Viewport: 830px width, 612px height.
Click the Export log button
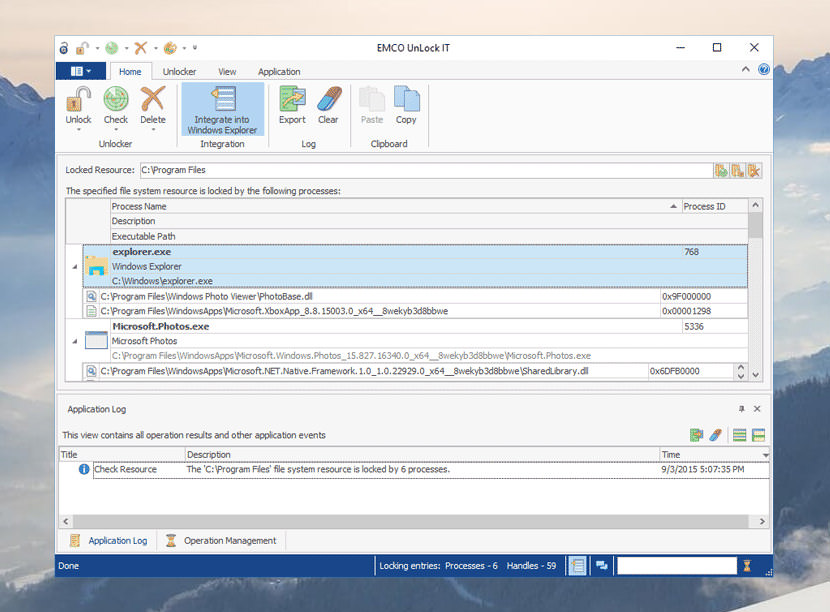click(x=292, y=105)
